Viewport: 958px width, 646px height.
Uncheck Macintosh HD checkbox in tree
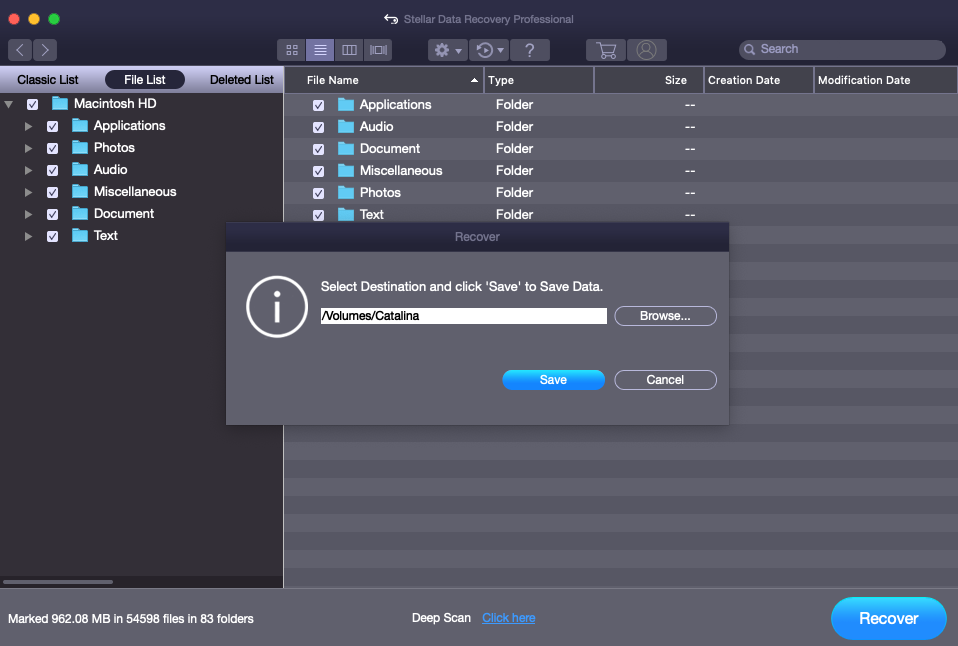click(x=32, y=105)
